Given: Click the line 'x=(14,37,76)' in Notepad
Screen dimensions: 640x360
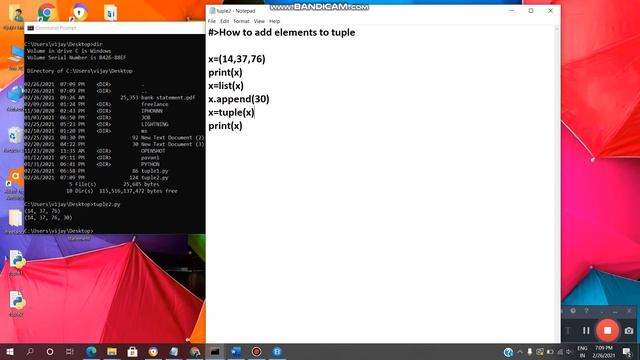Looking at the screenshot, I should click(x=237, y=59).
